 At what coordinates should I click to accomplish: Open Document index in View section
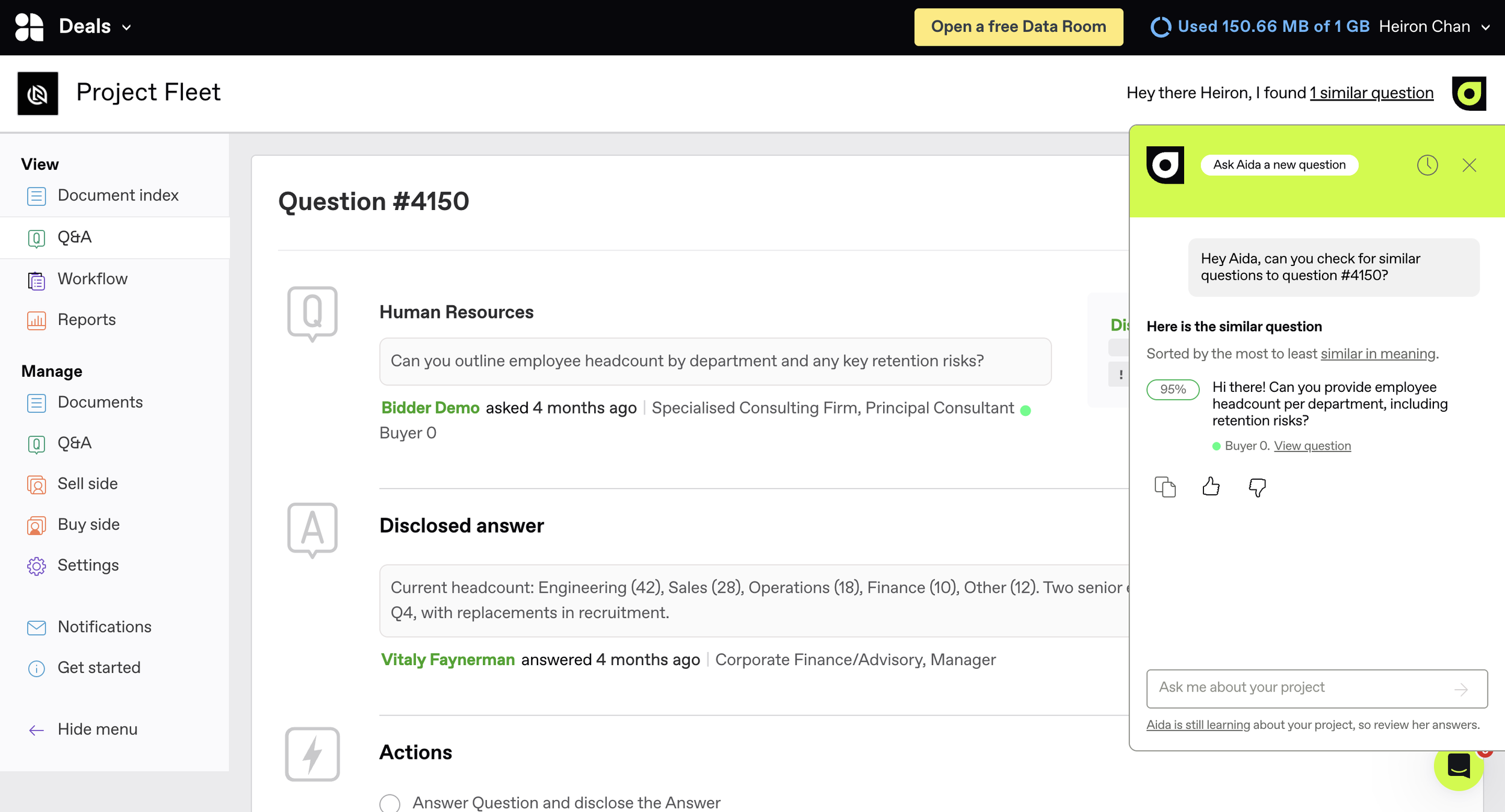tap(117, 196)
